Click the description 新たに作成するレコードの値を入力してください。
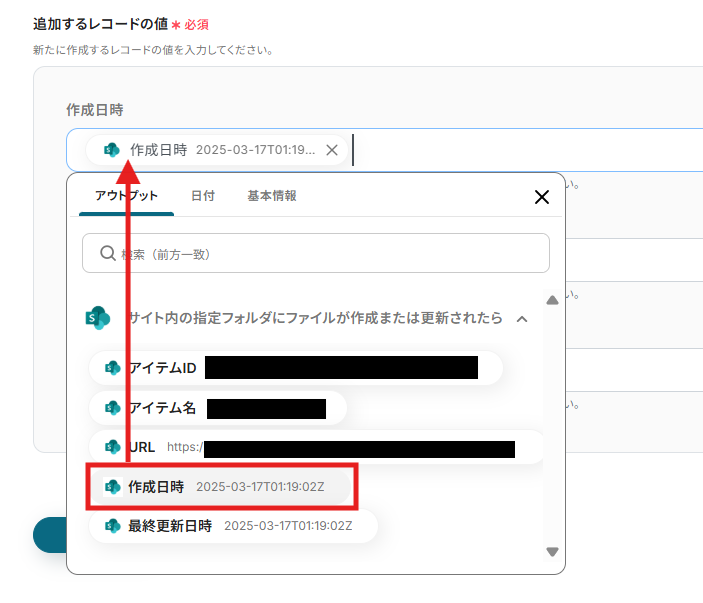 pos(154,50)
